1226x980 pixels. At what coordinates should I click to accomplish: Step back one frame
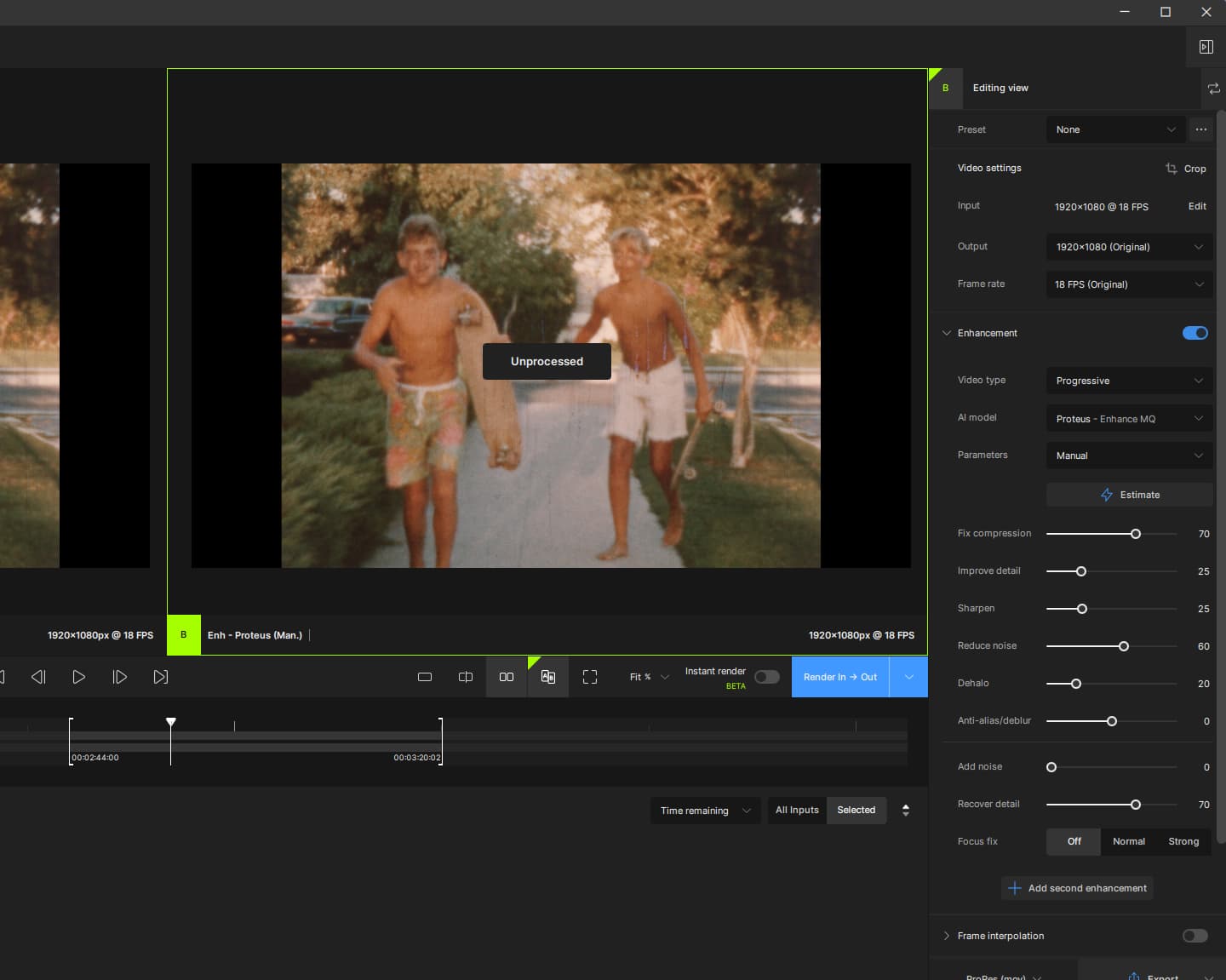coord(38,677)
